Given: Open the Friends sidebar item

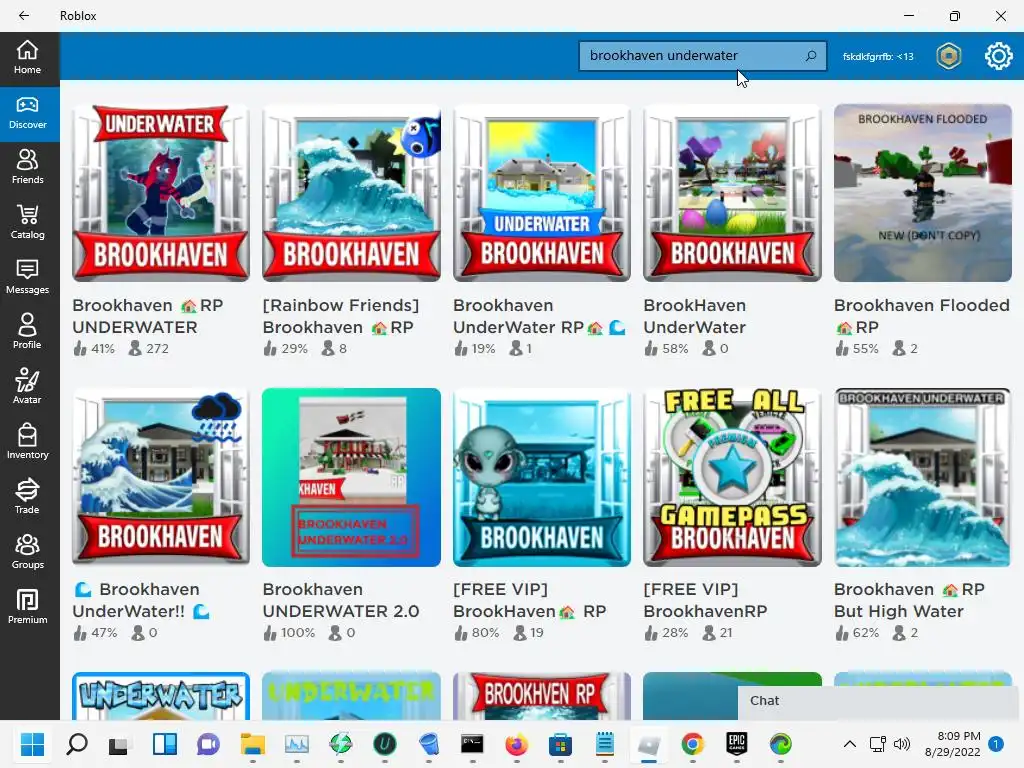Looking at the screenshot, I should 27,167.
